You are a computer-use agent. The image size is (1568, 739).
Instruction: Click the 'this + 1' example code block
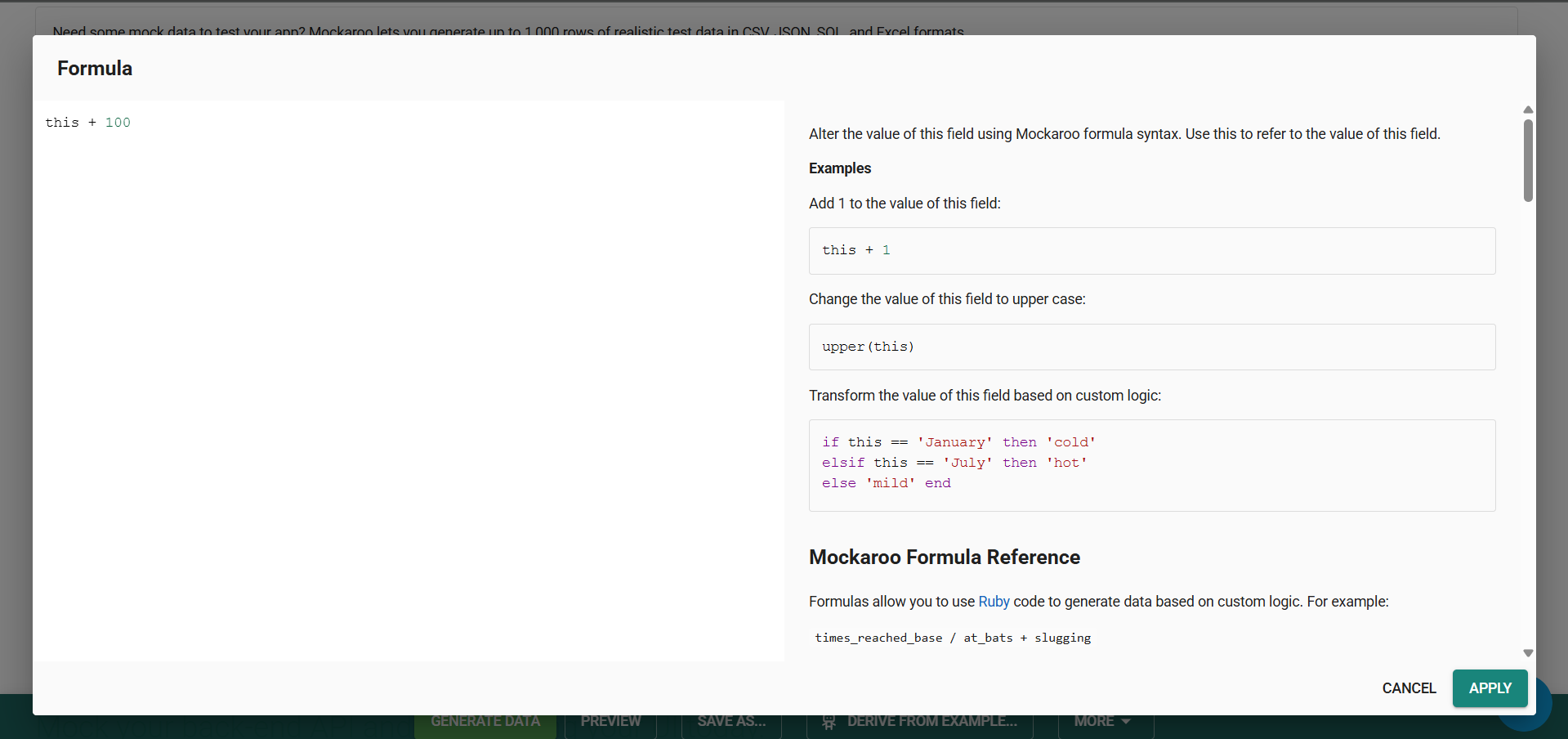click(1152, 251)
